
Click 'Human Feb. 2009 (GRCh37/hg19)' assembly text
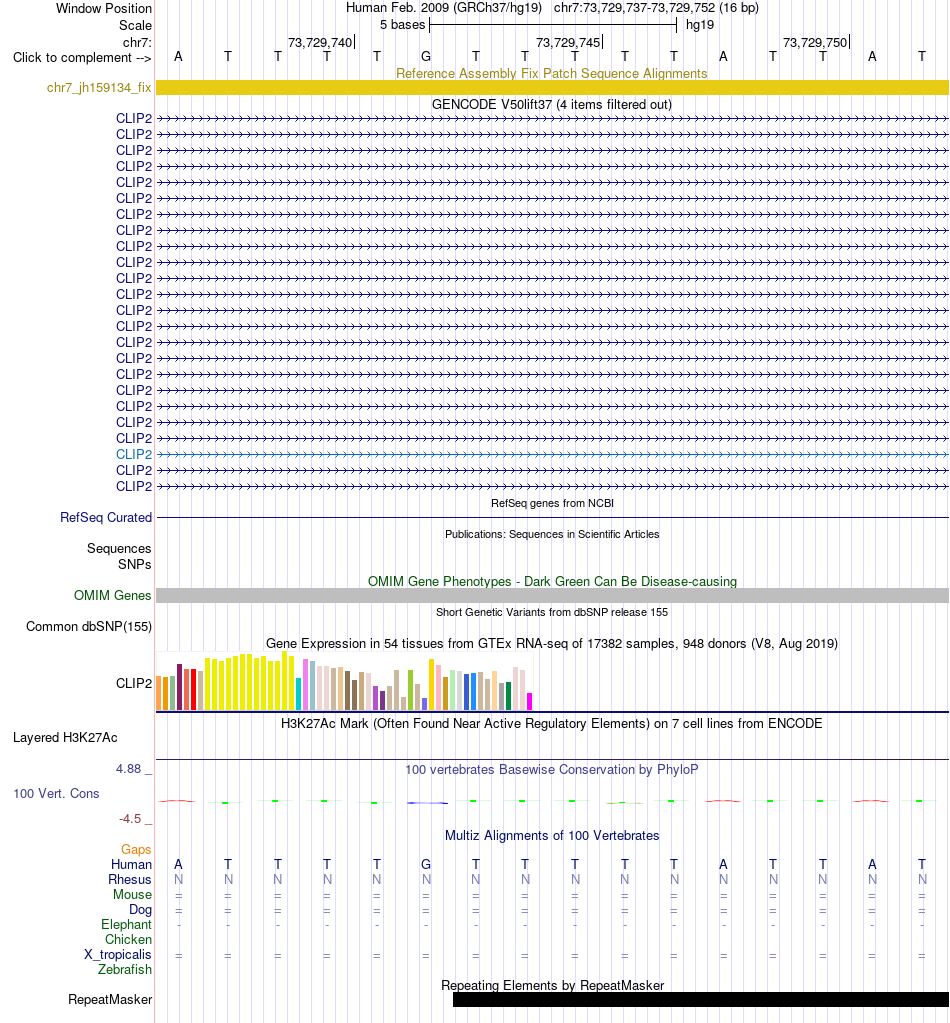click(444, 8)
